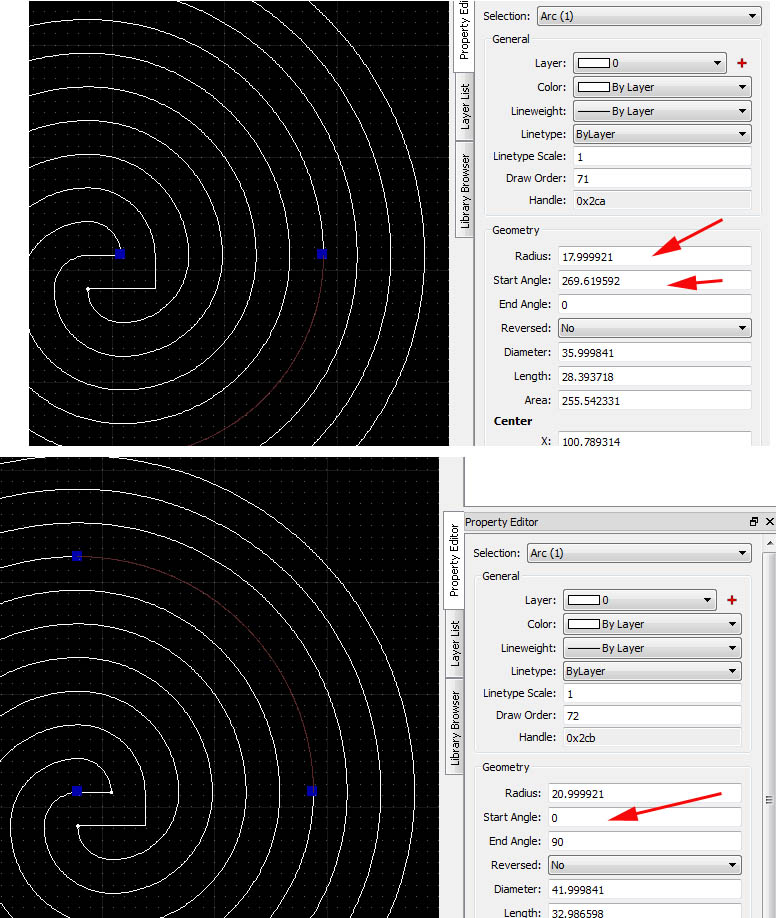
Task: Click Length field showing 32.986598
Action: coord(644,912)
